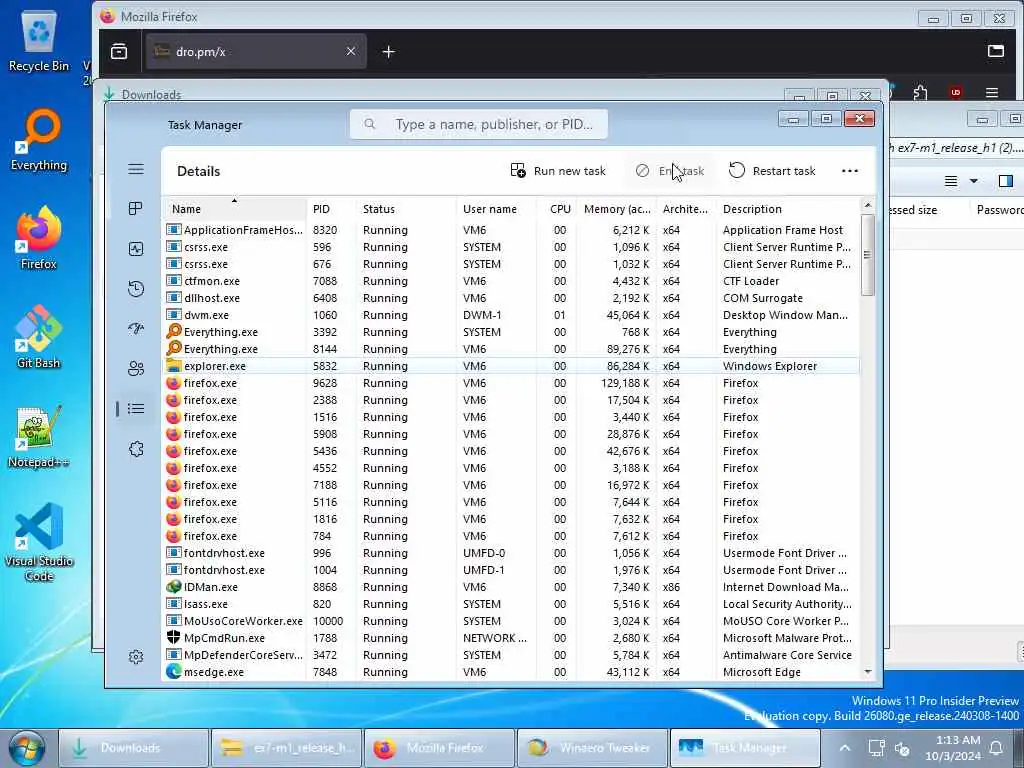1024x768 pixels.
Task: Open Firefox extensions puzzle icon
Action: point(920,93)
